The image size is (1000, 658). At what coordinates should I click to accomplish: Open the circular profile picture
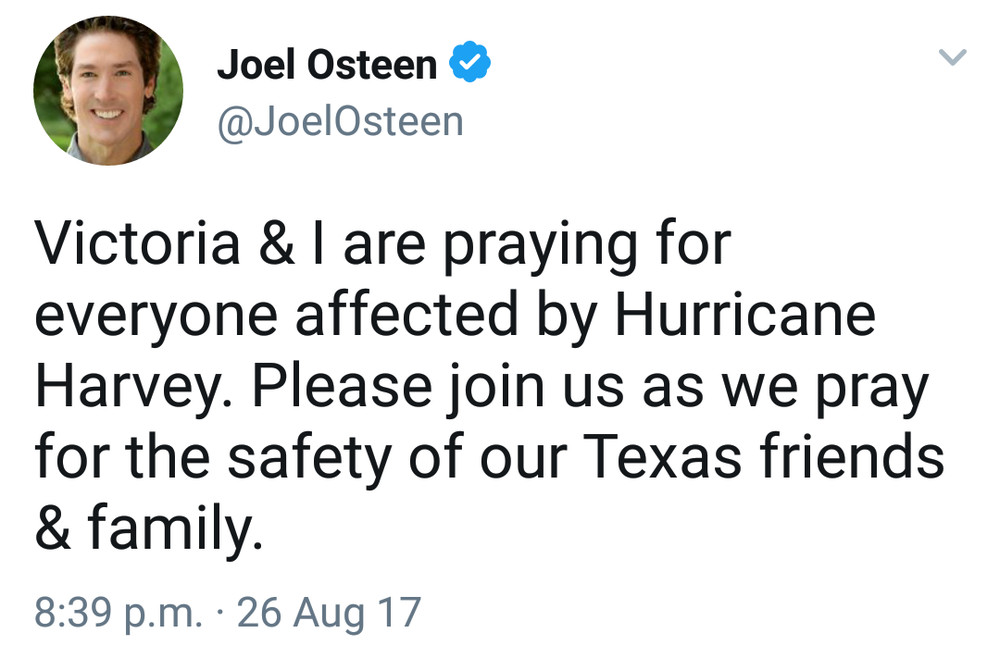pyautogui.click(x=108, y=91)
